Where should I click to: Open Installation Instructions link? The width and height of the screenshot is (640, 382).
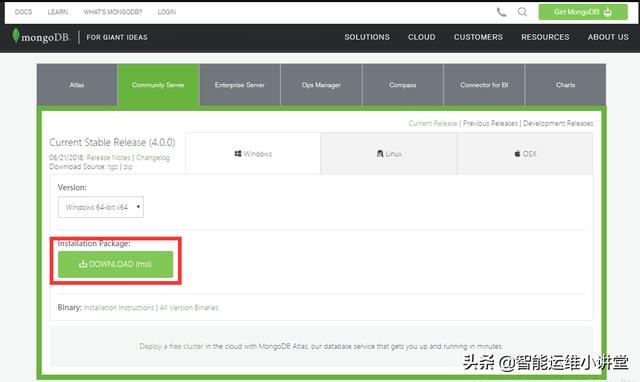[x=118, y=308]
